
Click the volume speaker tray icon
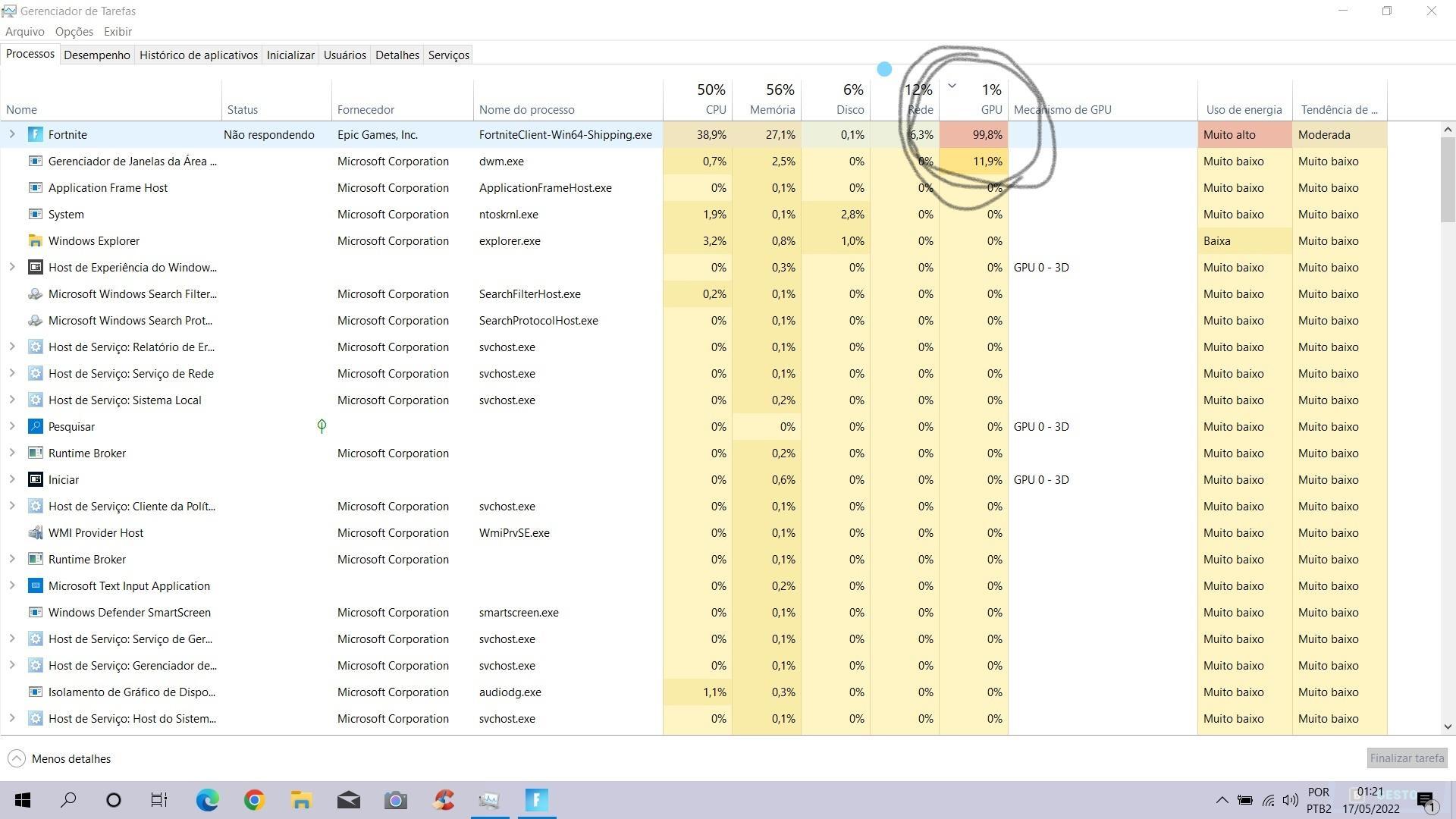tap(1290, 800)
